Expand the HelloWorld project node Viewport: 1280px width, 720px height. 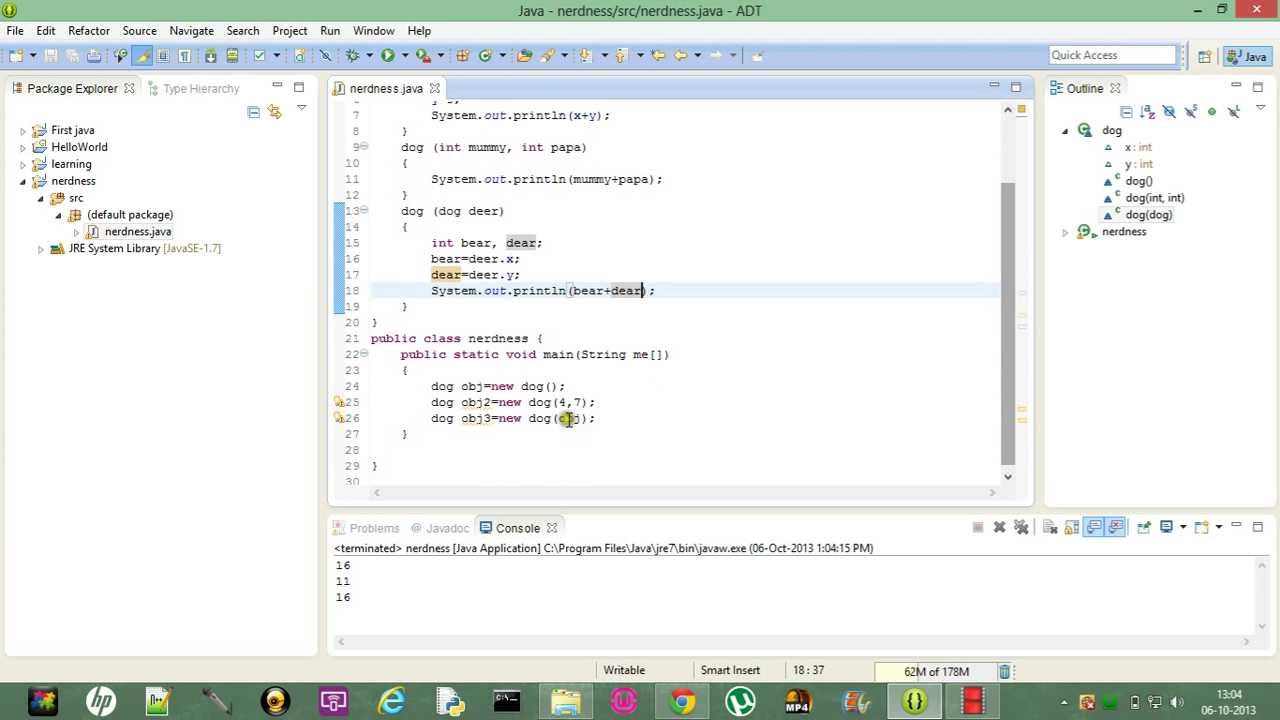point(23,148)
